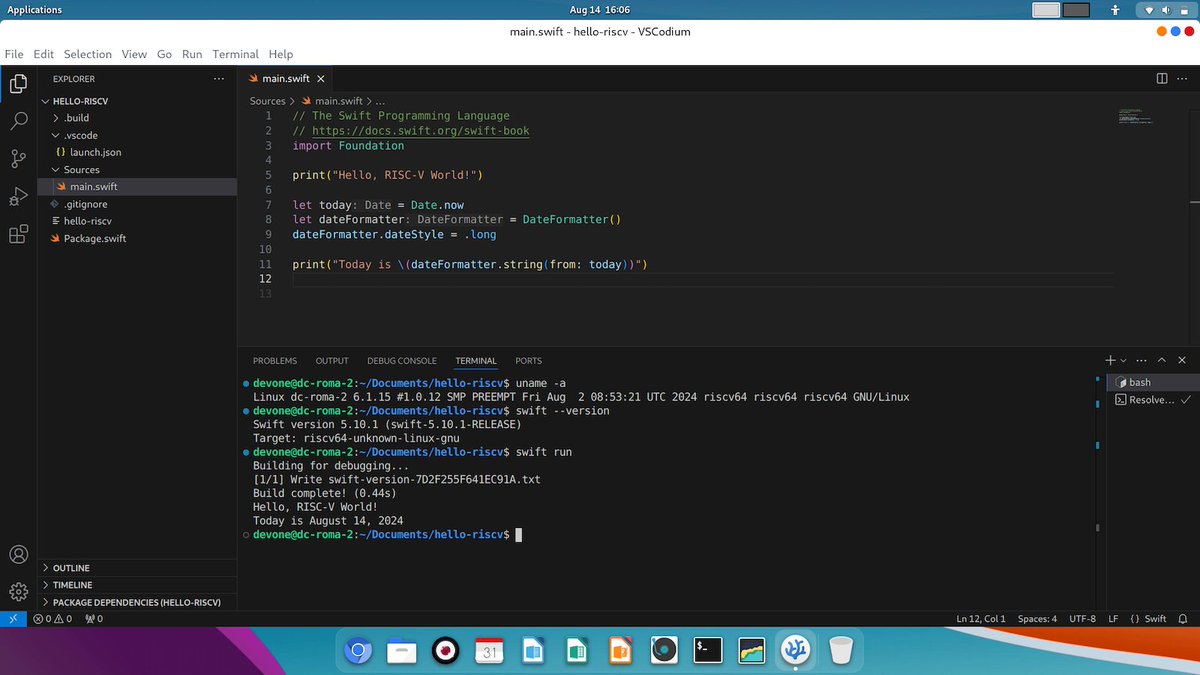The image size is (1200, 675).
Task: Maximize the panel with the up chevron
Action: point(1162,360)
